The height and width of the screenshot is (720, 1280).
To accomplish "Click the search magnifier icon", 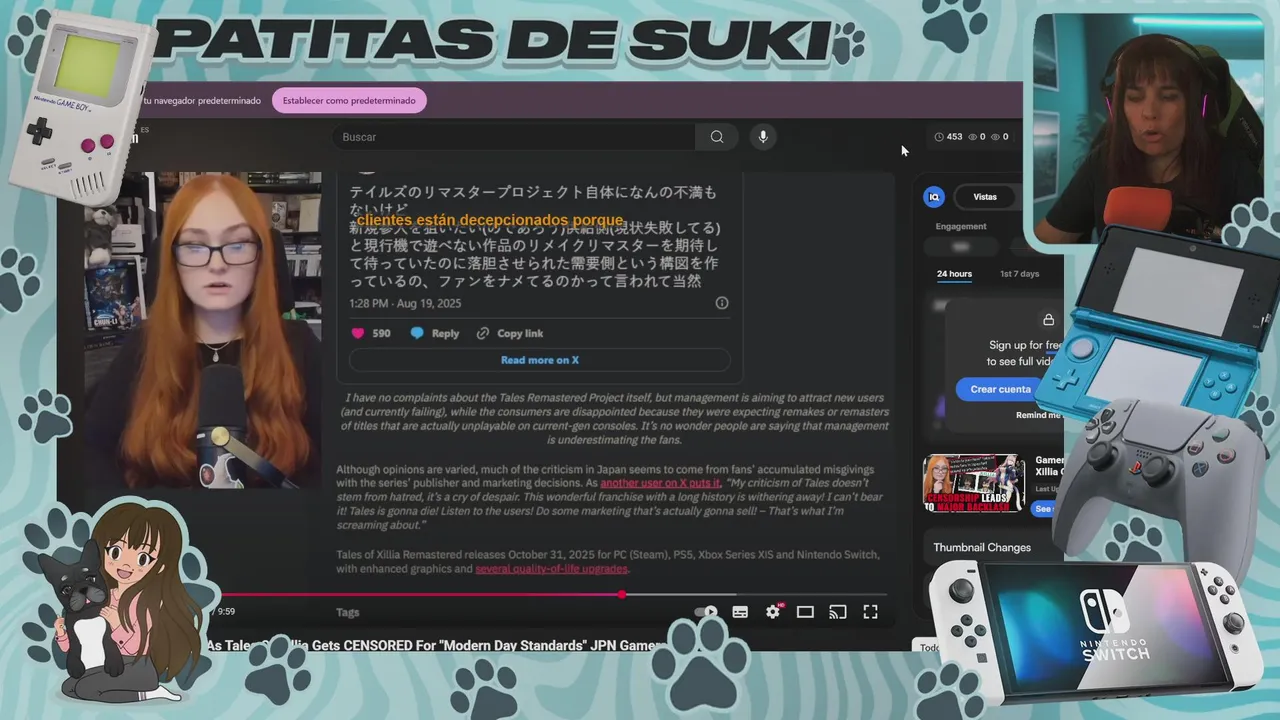I will (717, 137).
